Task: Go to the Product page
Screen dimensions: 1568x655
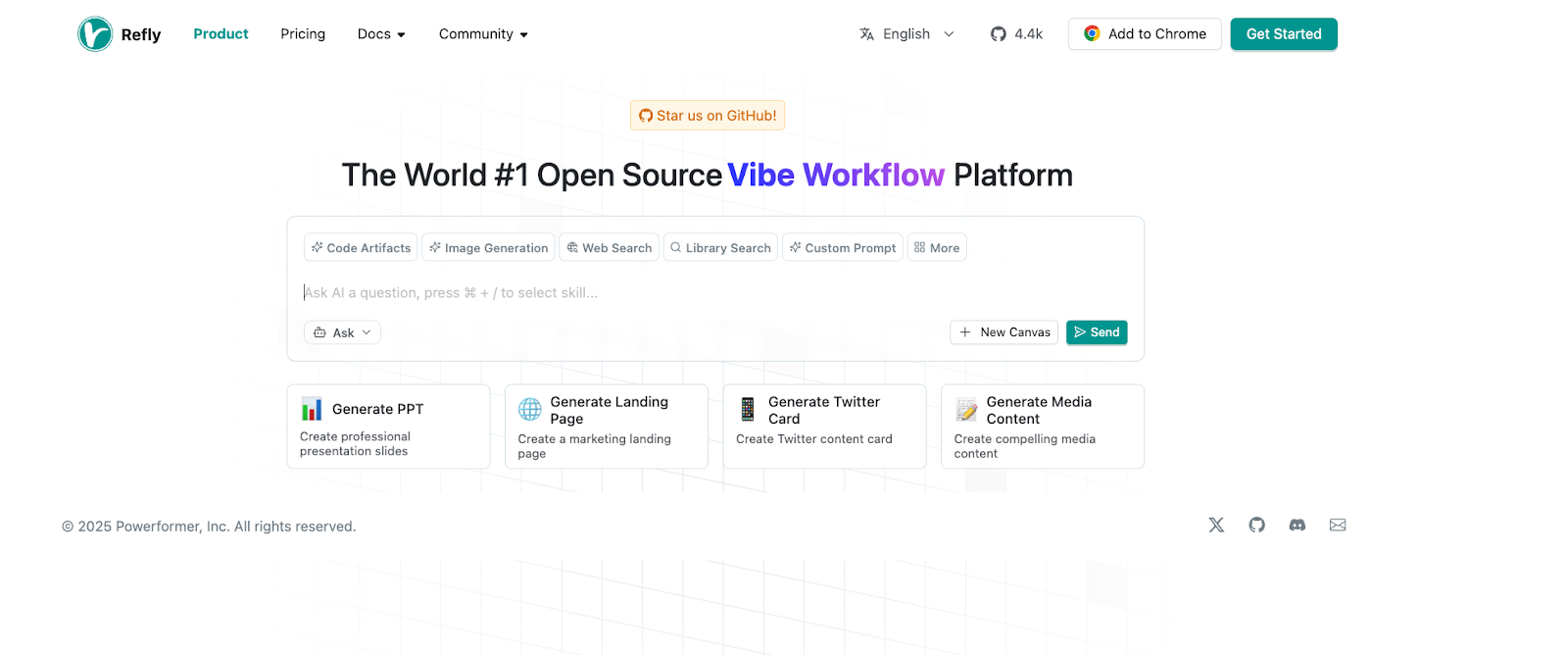Action: coord(220,34)
